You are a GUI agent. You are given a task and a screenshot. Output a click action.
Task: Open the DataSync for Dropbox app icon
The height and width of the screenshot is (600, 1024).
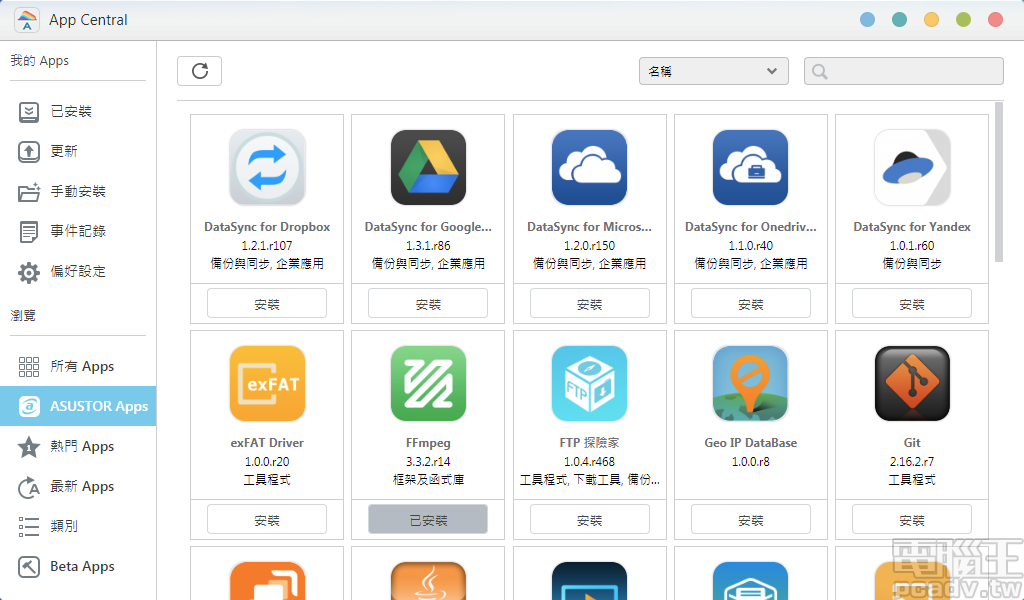tap(267, 167)
